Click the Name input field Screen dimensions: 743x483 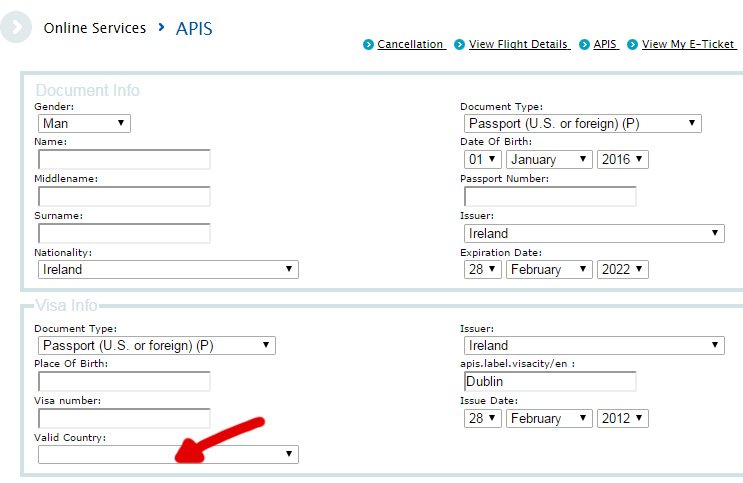(124, 159)
